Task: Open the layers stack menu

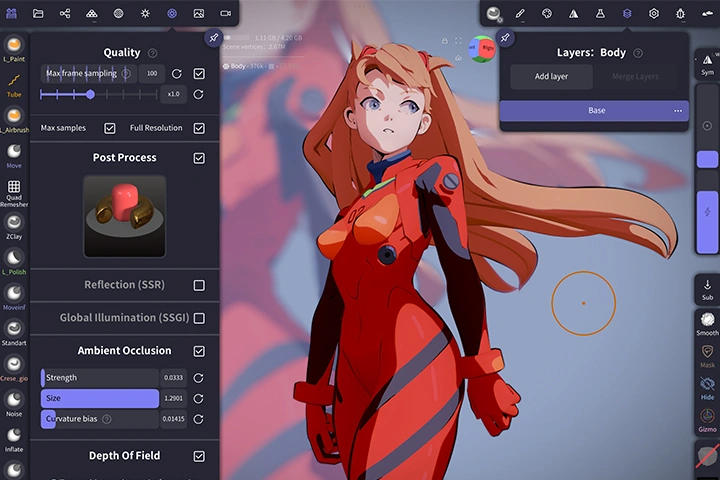Action: pos(627,13)
